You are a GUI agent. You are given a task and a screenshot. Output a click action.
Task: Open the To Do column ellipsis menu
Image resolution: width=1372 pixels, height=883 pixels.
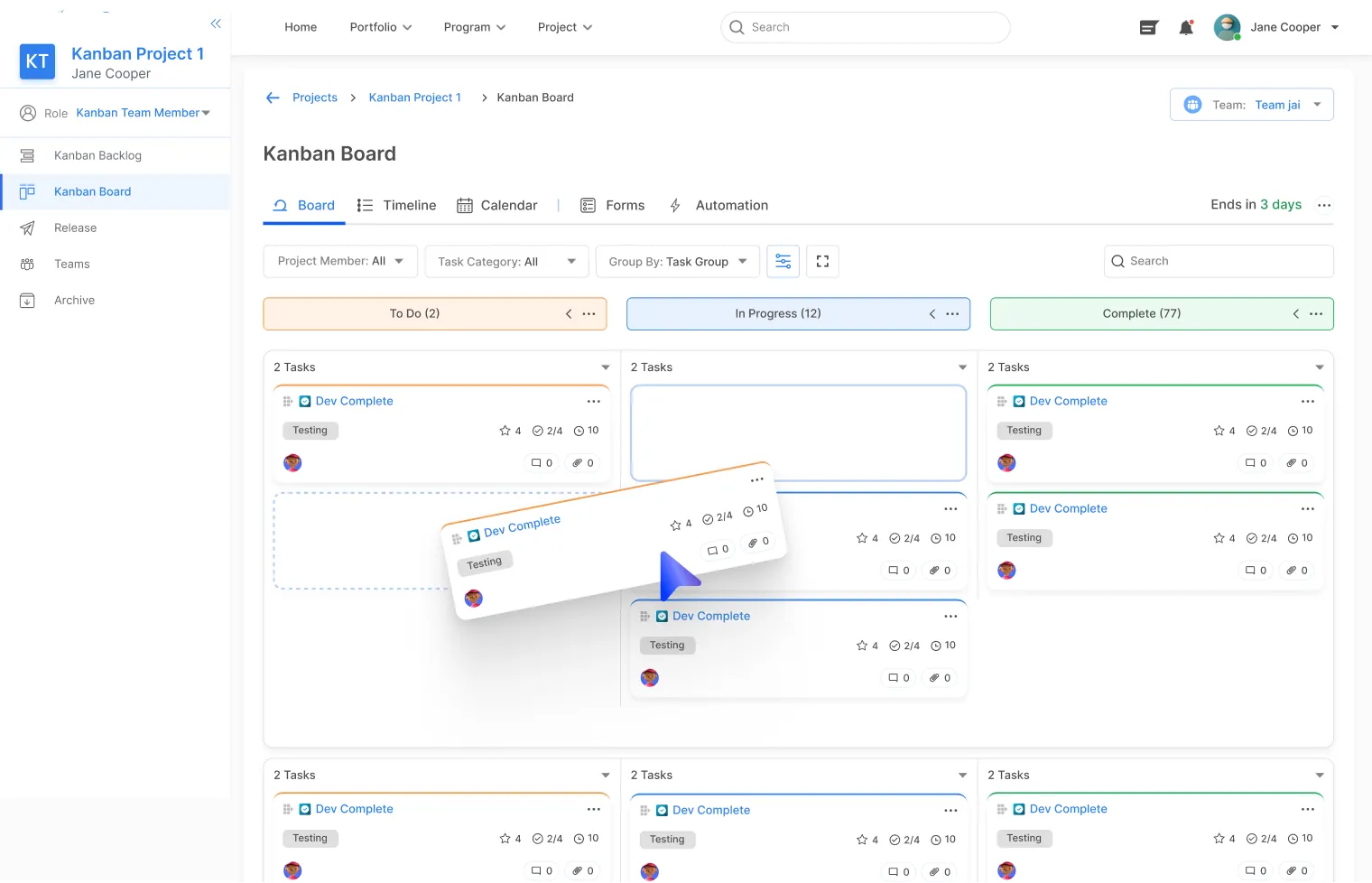pos(589,314)
